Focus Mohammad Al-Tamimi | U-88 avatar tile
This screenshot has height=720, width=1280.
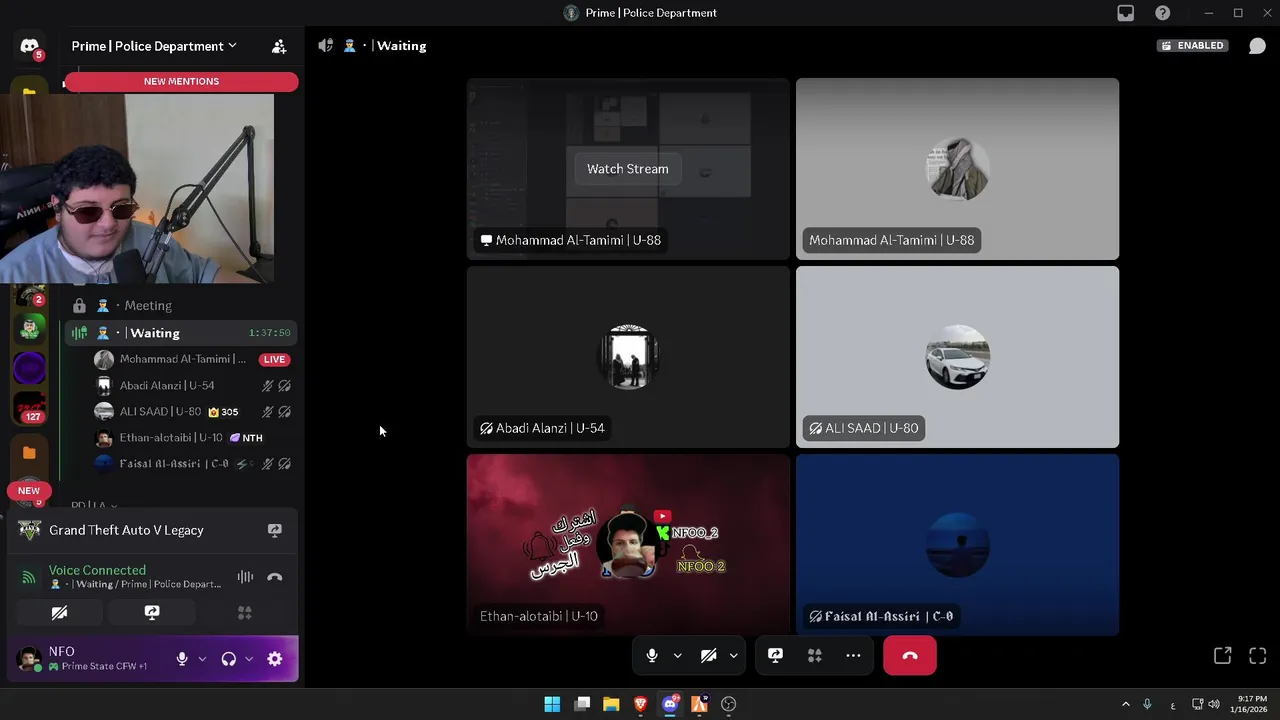point(957,169)
